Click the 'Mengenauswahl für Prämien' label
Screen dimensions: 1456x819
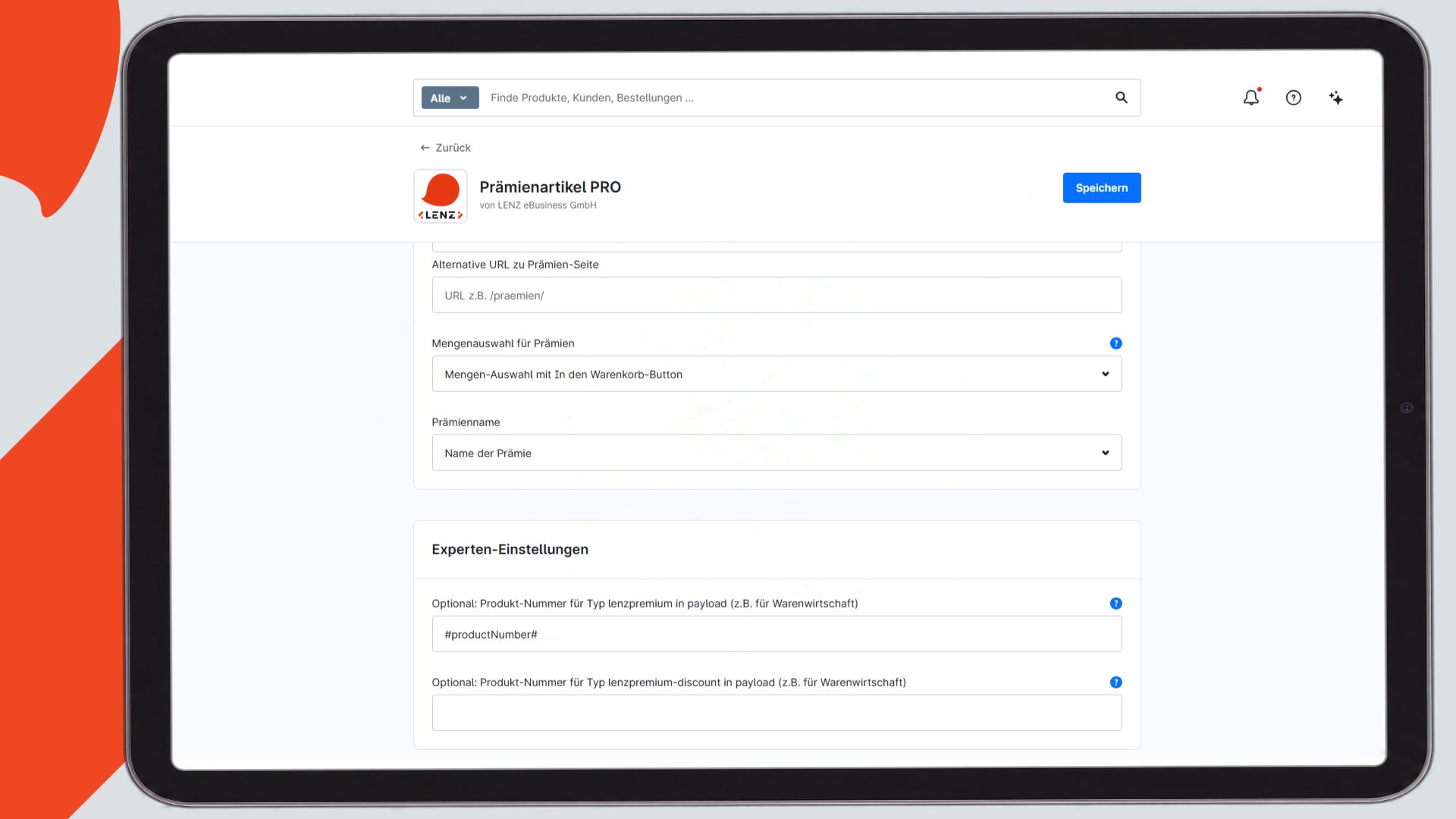(503, 344)
